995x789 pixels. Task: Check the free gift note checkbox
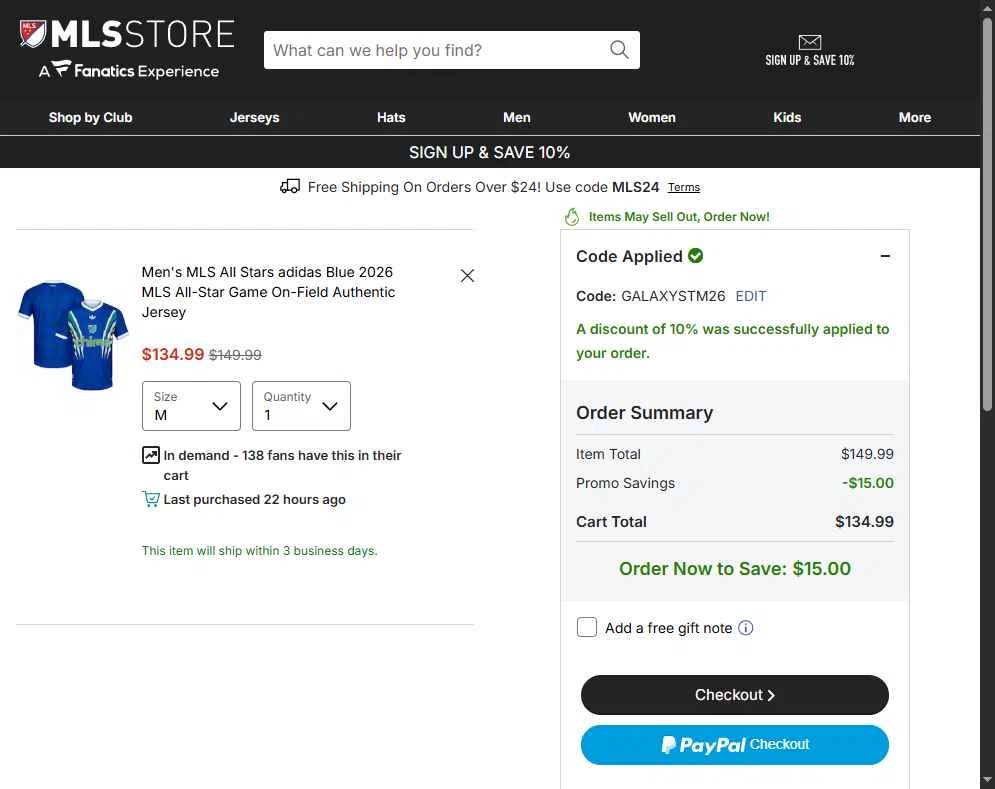click(x=586, y=627)
